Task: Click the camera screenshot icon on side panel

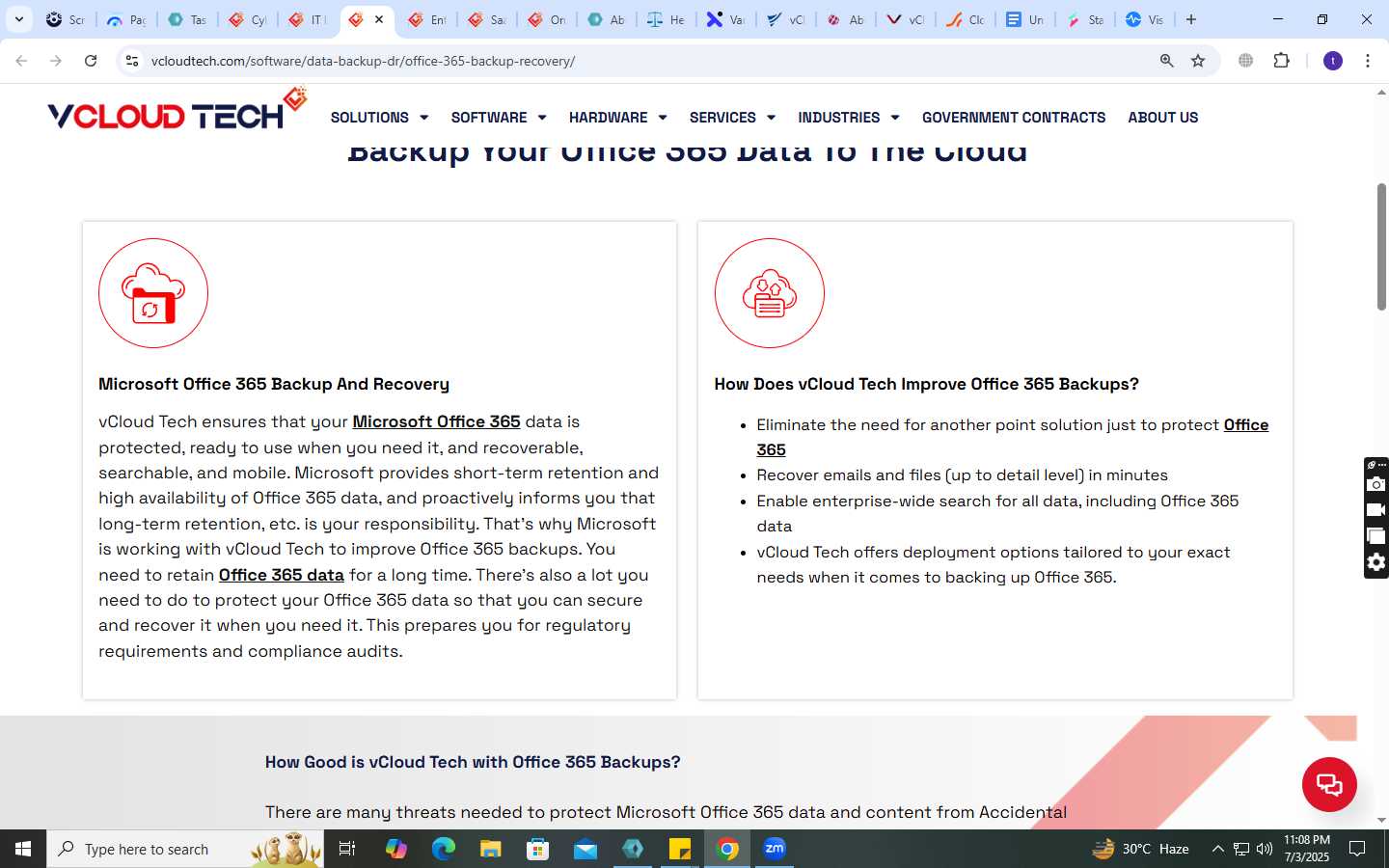Action: tap(1376, 484)
